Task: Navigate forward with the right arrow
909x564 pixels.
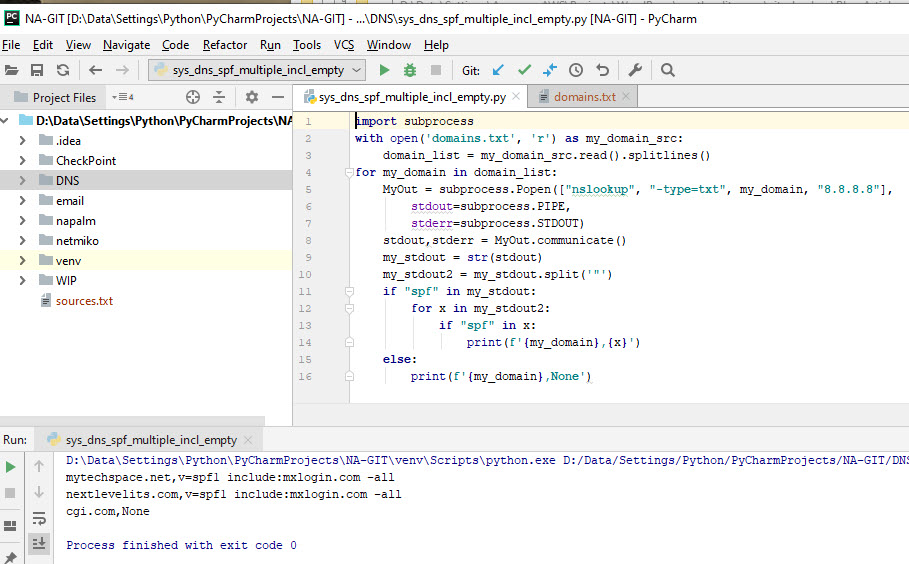Action: tap(122, 70)
